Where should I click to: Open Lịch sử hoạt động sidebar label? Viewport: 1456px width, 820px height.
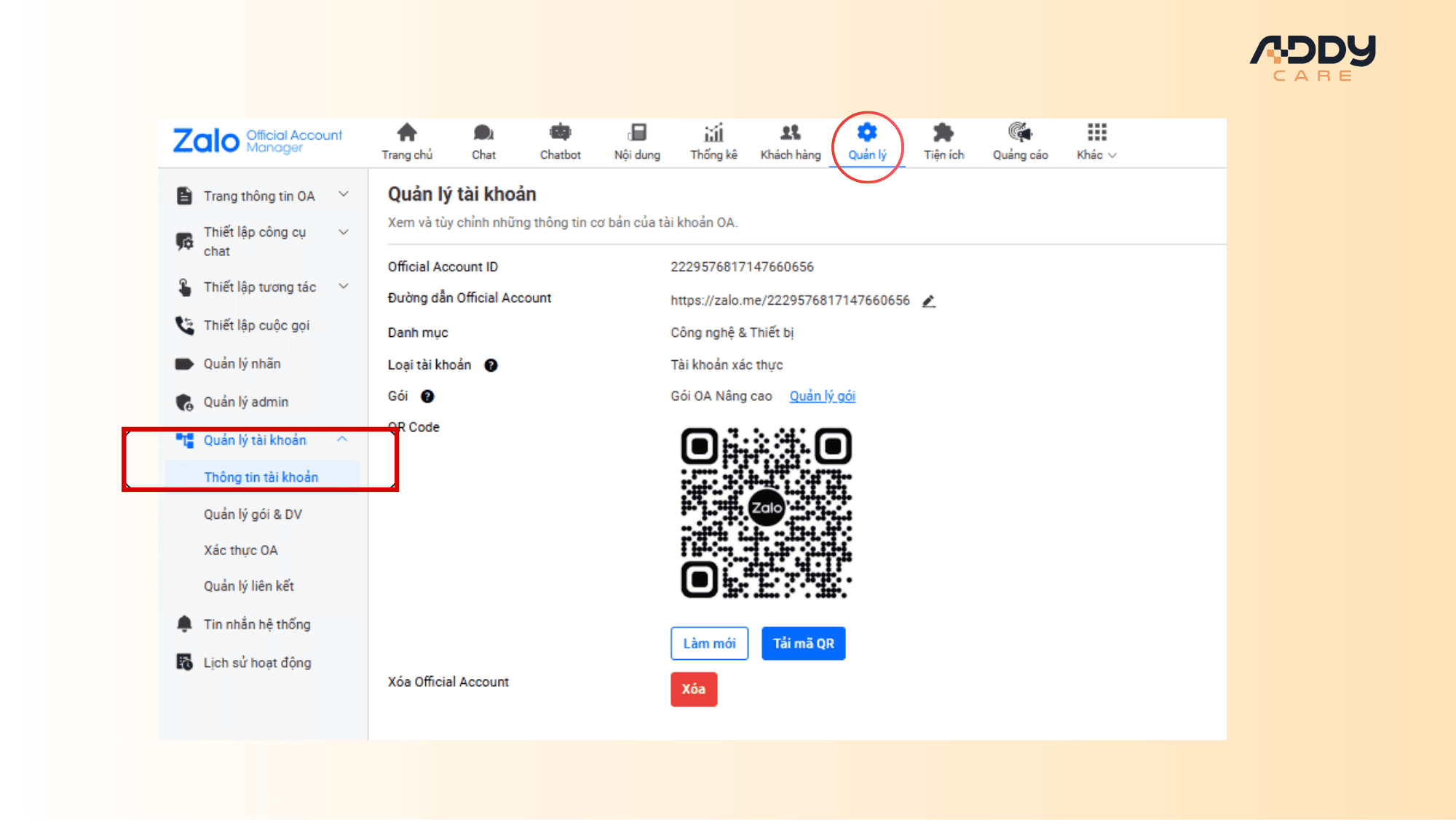[258, 663]
